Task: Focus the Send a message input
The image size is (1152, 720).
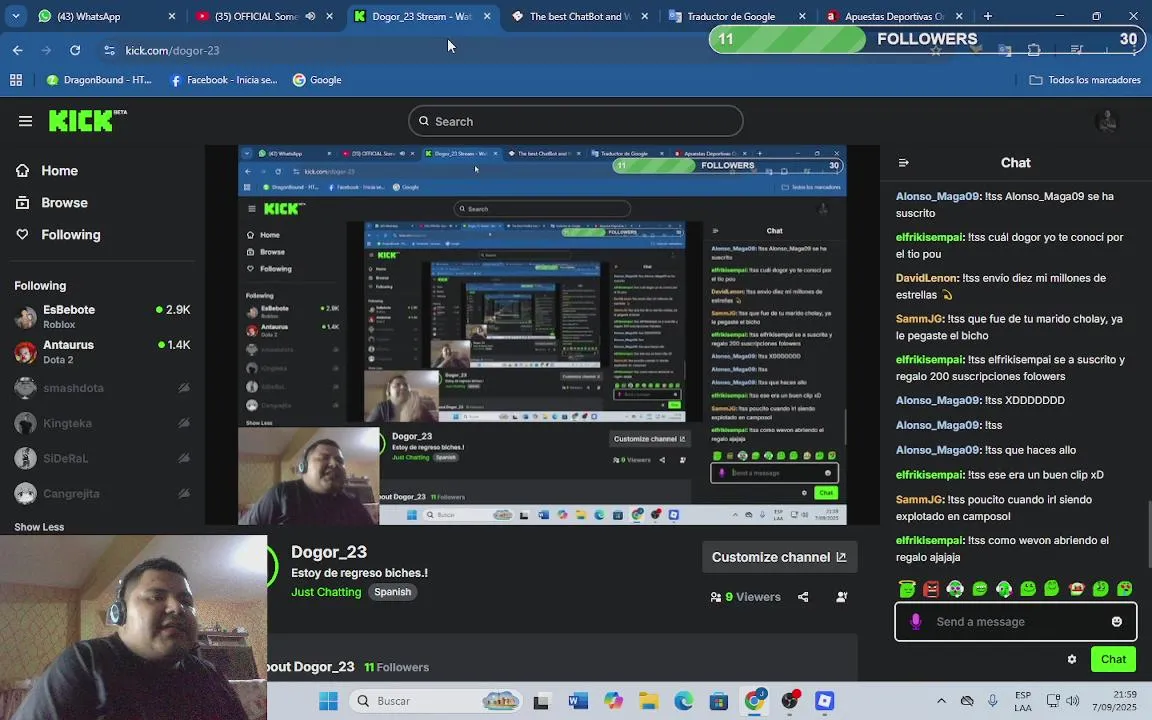Action: (x=1015, y=622)
